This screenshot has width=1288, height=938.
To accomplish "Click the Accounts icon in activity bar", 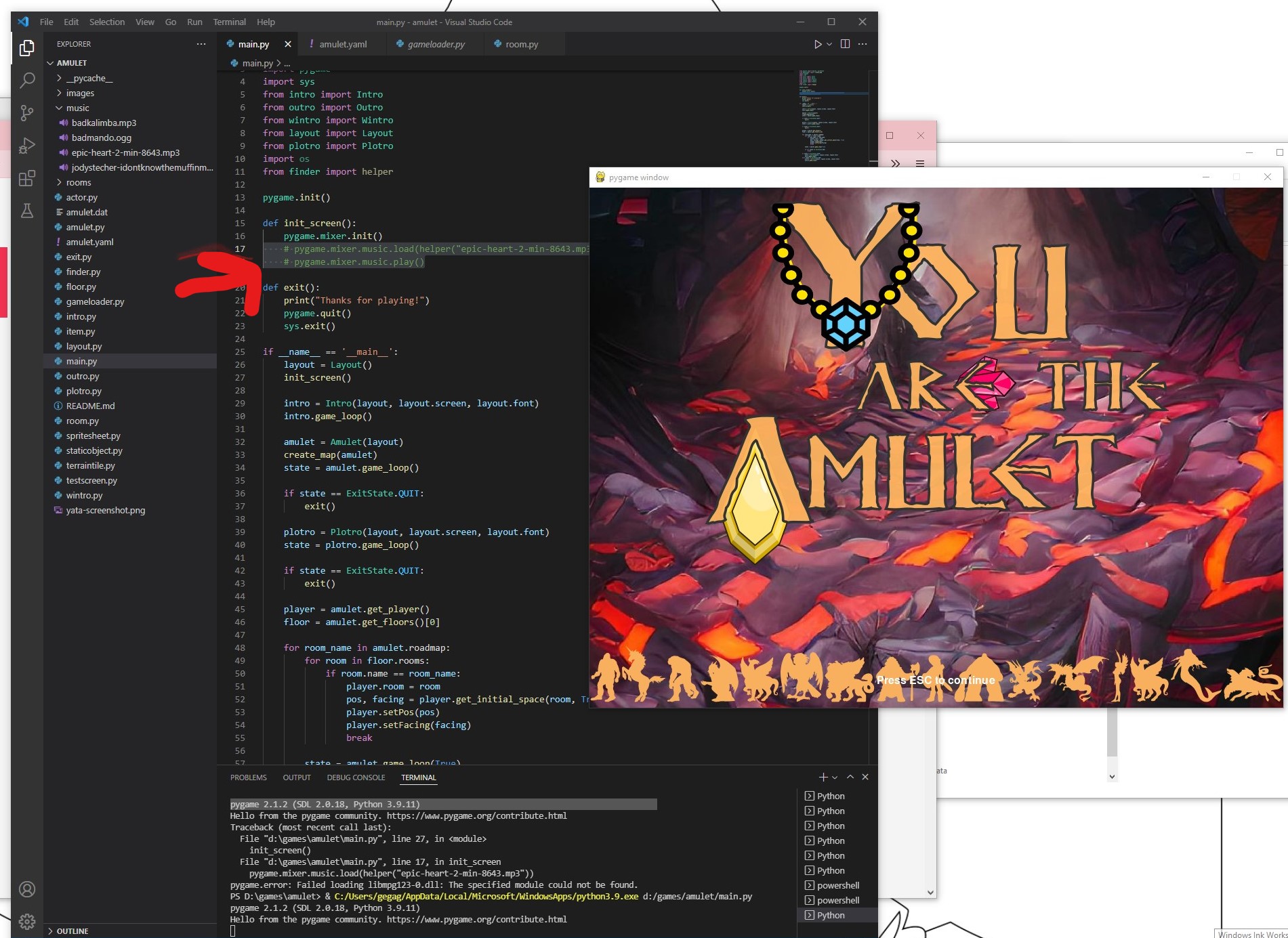I will [x=27, y=889].
